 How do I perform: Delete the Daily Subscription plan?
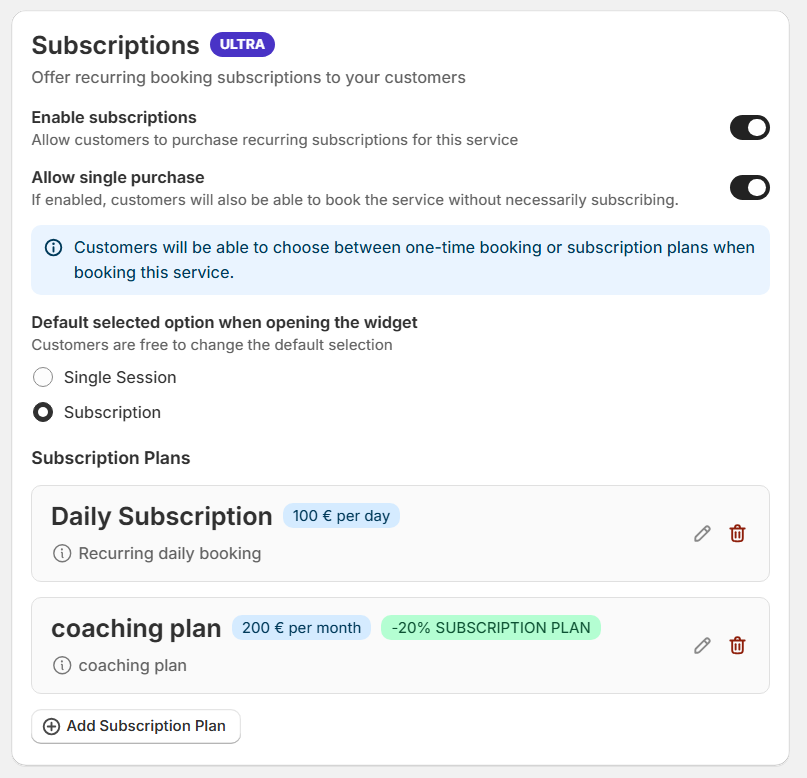[x=737, y=534]
